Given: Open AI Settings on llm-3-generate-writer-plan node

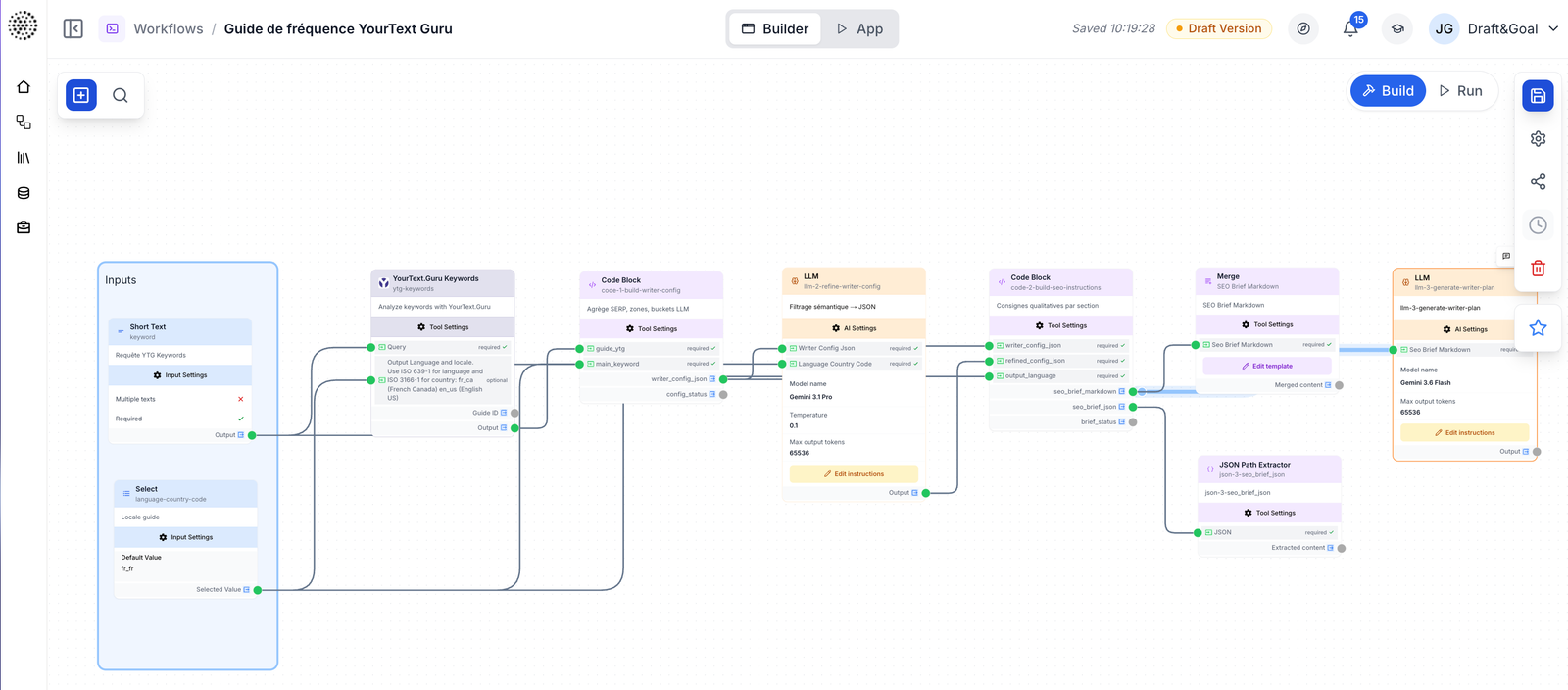Looking at the screenshot, I should click(x=1465, y=329).
